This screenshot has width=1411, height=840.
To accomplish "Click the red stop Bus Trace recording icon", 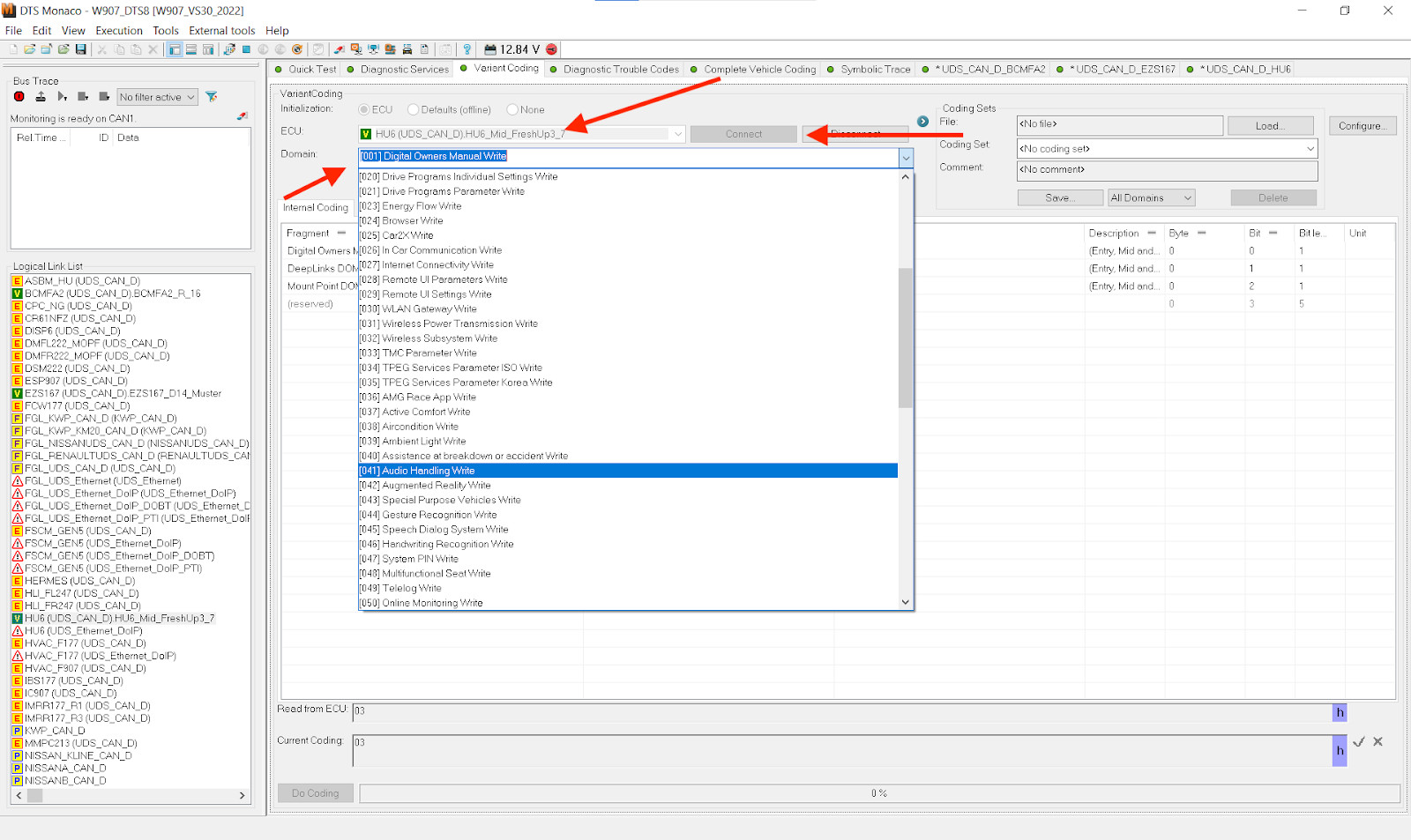I will [19, 97].
